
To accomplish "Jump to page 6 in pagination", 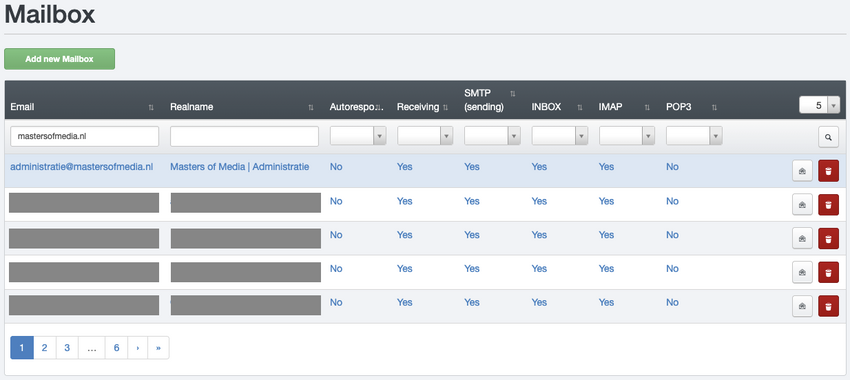I will [117, 347].
